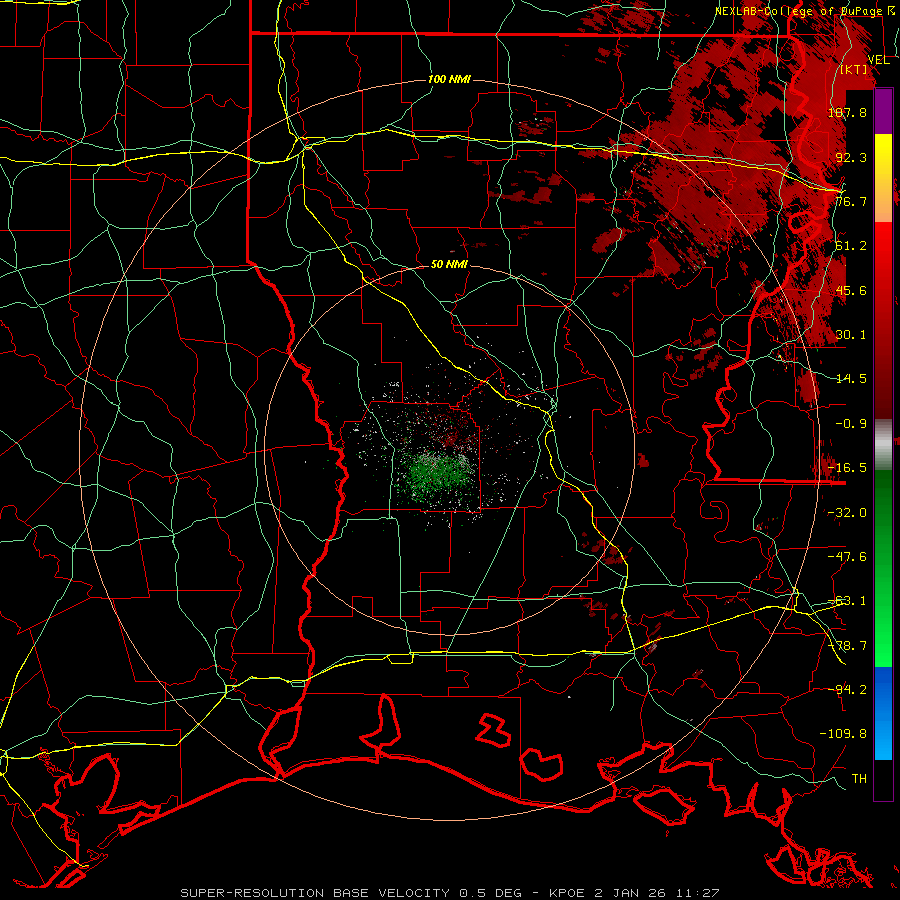This screenshot has height=900, width=900.
Task: Click the 76.7 legend value
Action: pos(851,201)
